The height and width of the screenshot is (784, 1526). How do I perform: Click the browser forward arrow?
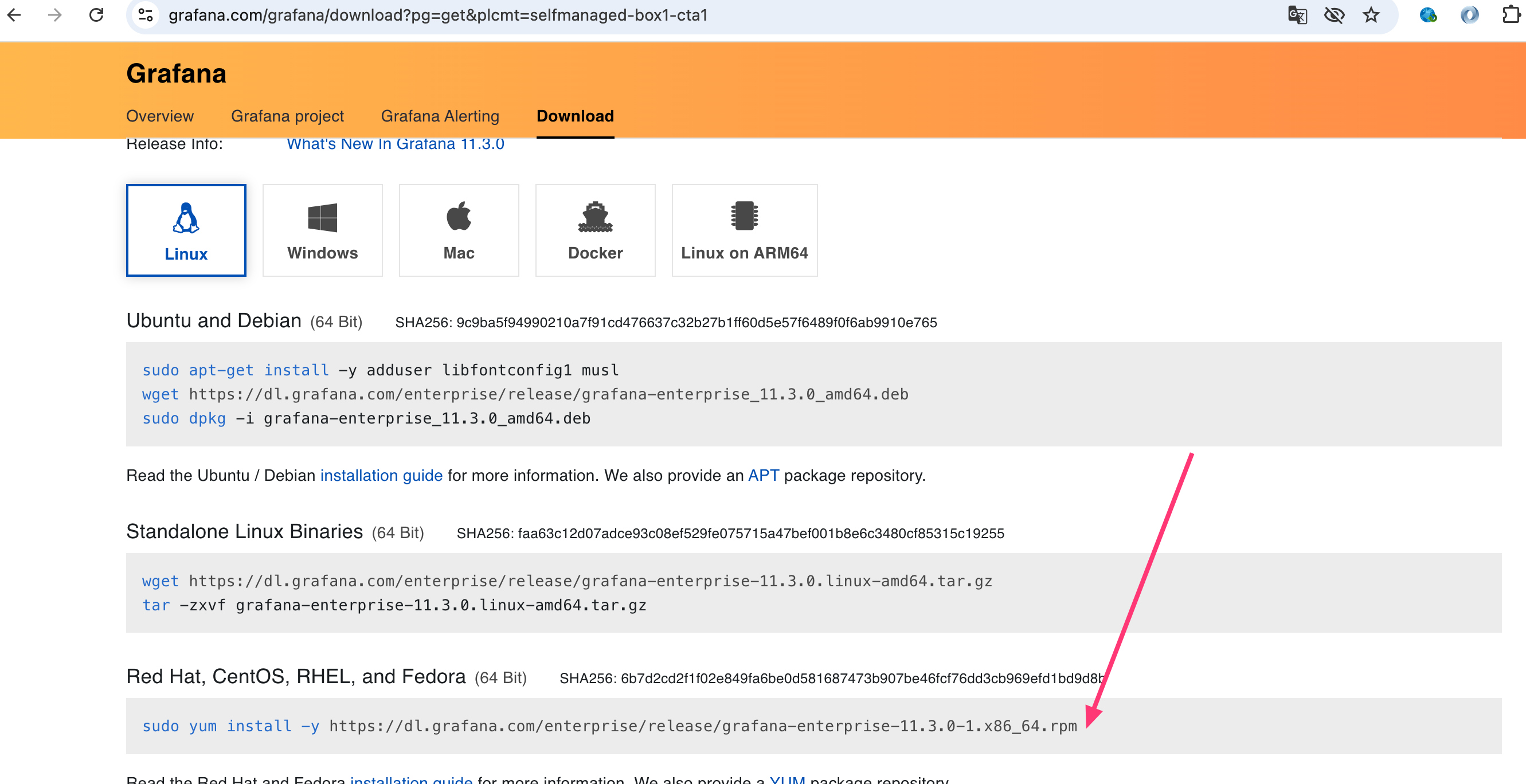click(55, 15)
